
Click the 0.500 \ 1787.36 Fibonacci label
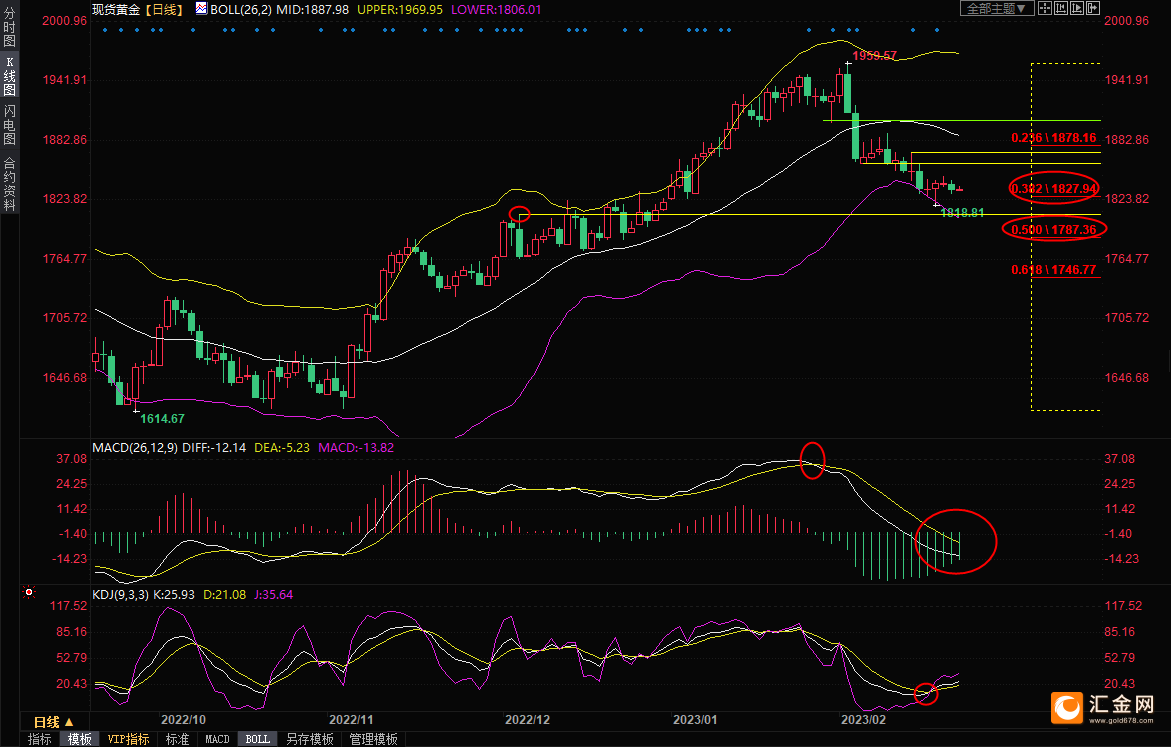tap(1054, 229)
